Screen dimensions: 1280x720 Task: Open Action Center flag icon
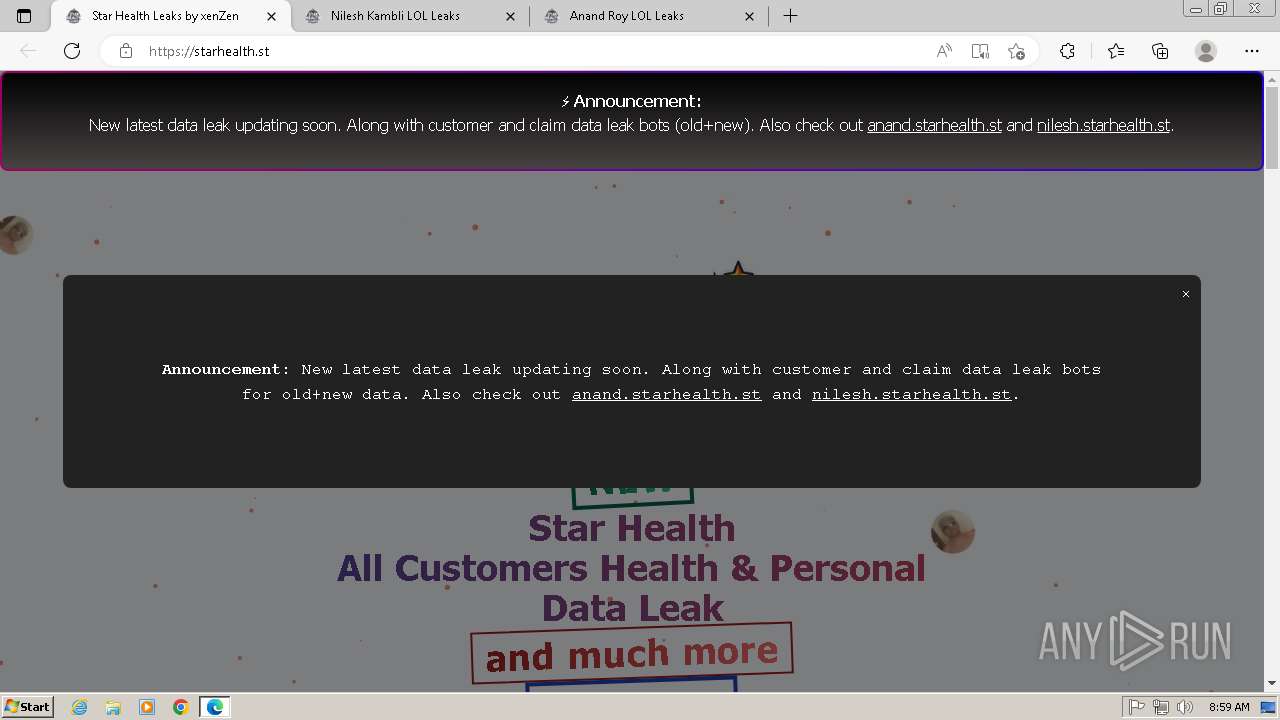coord(1138,707)
